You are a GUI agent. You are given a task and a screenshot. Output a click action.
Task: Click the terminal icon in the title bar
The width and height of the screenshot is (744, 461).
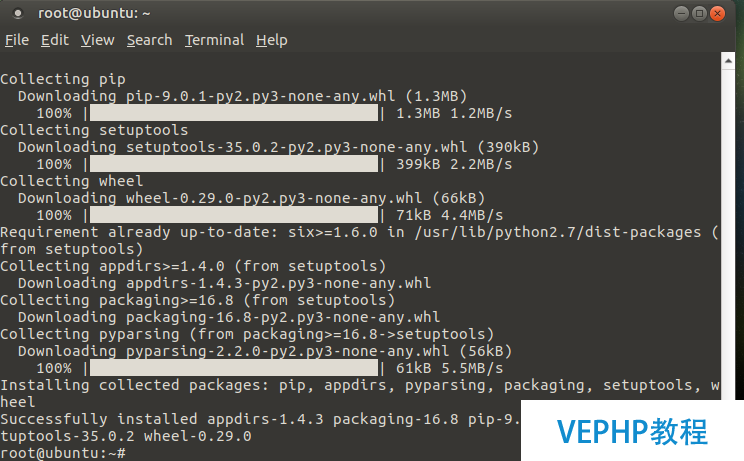click(x=18, y=14)
